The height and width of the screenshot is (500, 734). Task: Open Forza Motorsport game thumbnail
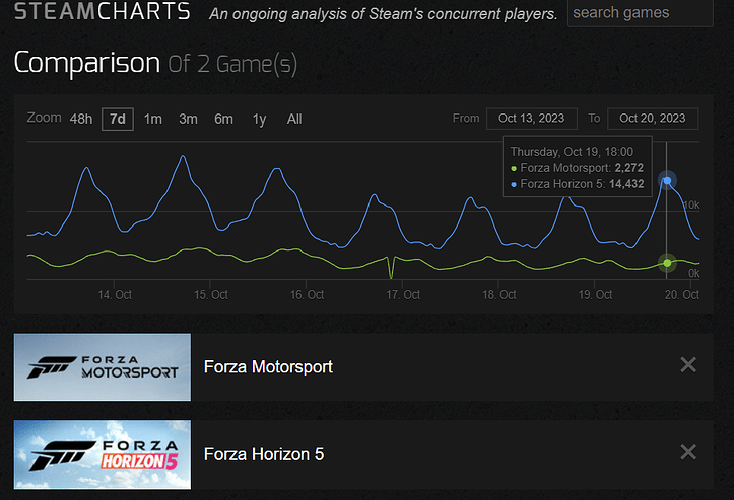[102, 367]
